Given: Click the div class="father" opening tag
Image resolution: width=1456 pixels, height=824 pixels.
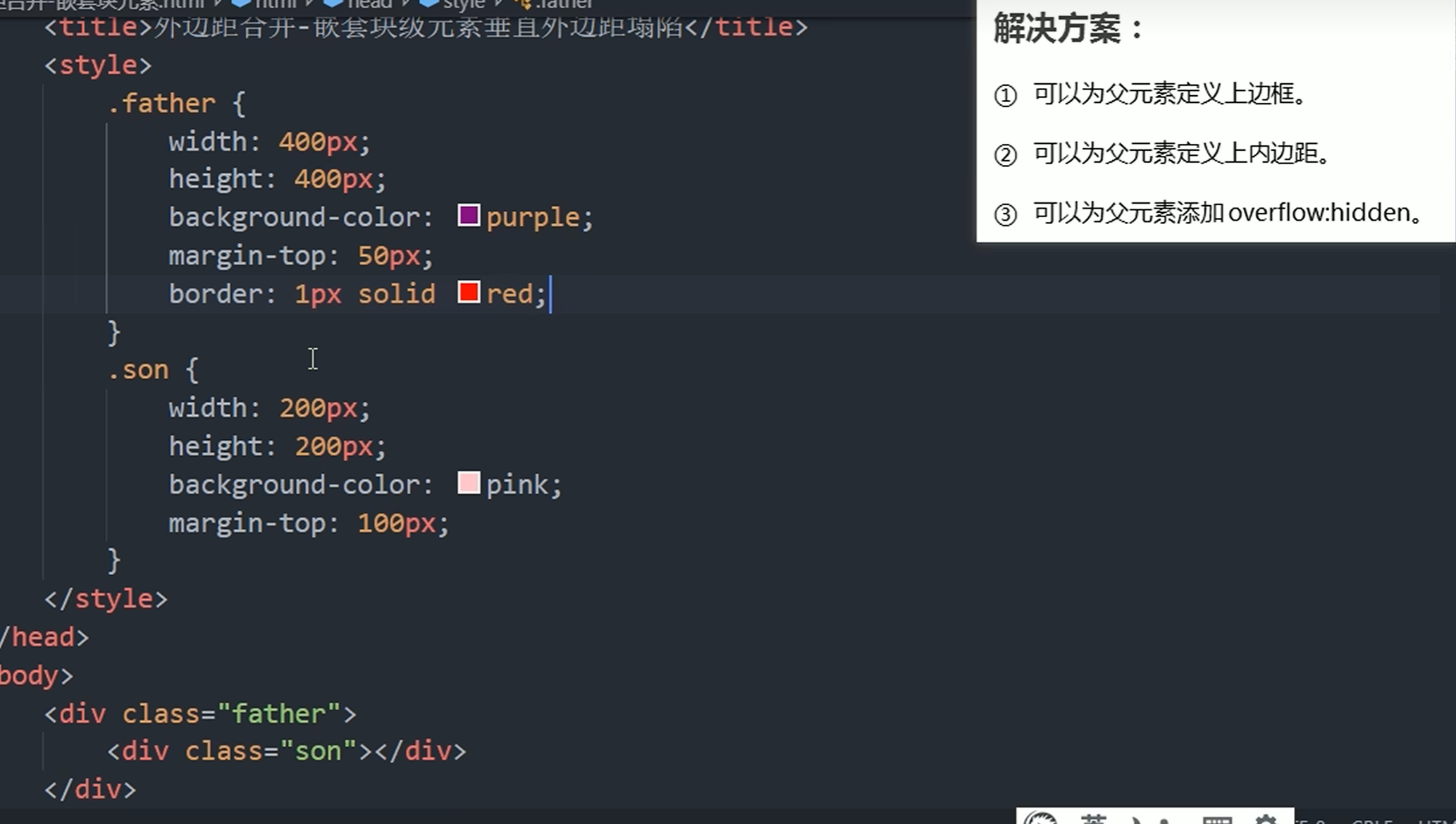Looking at the screenshot, I should (201, 713).
